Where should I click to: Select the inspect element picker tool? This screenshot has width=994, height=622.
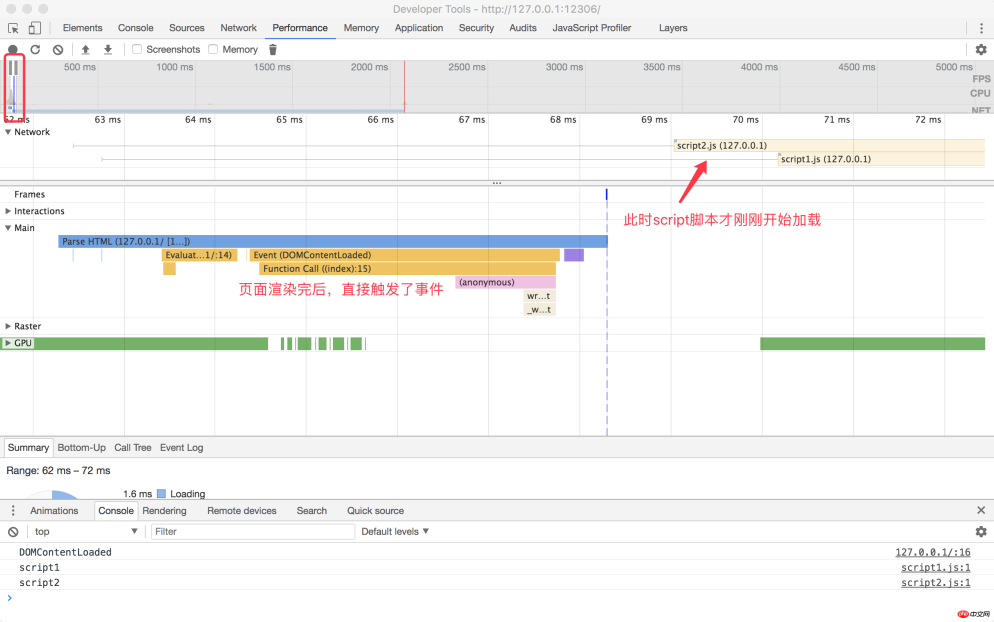point(13,28)
